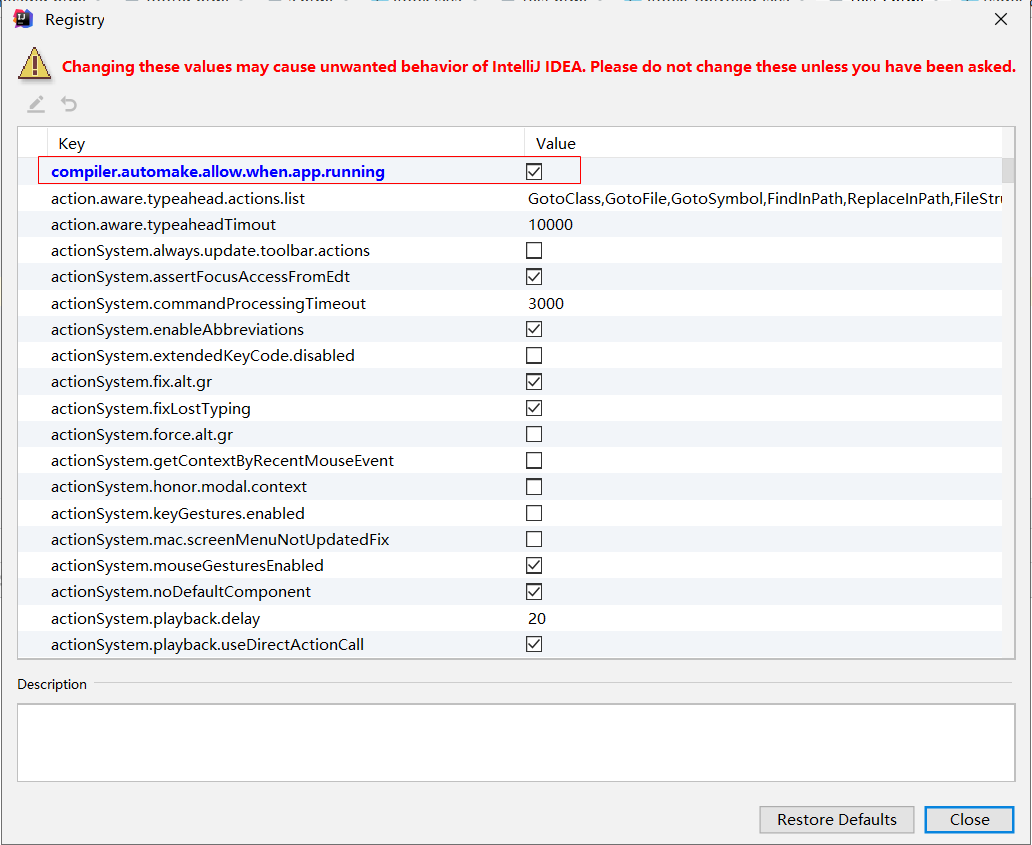Image resolution: width=1032 pixels, height=845 pixels.
Task: Select actionSystem.honor.modal.context key text
Action: (178, 487)
